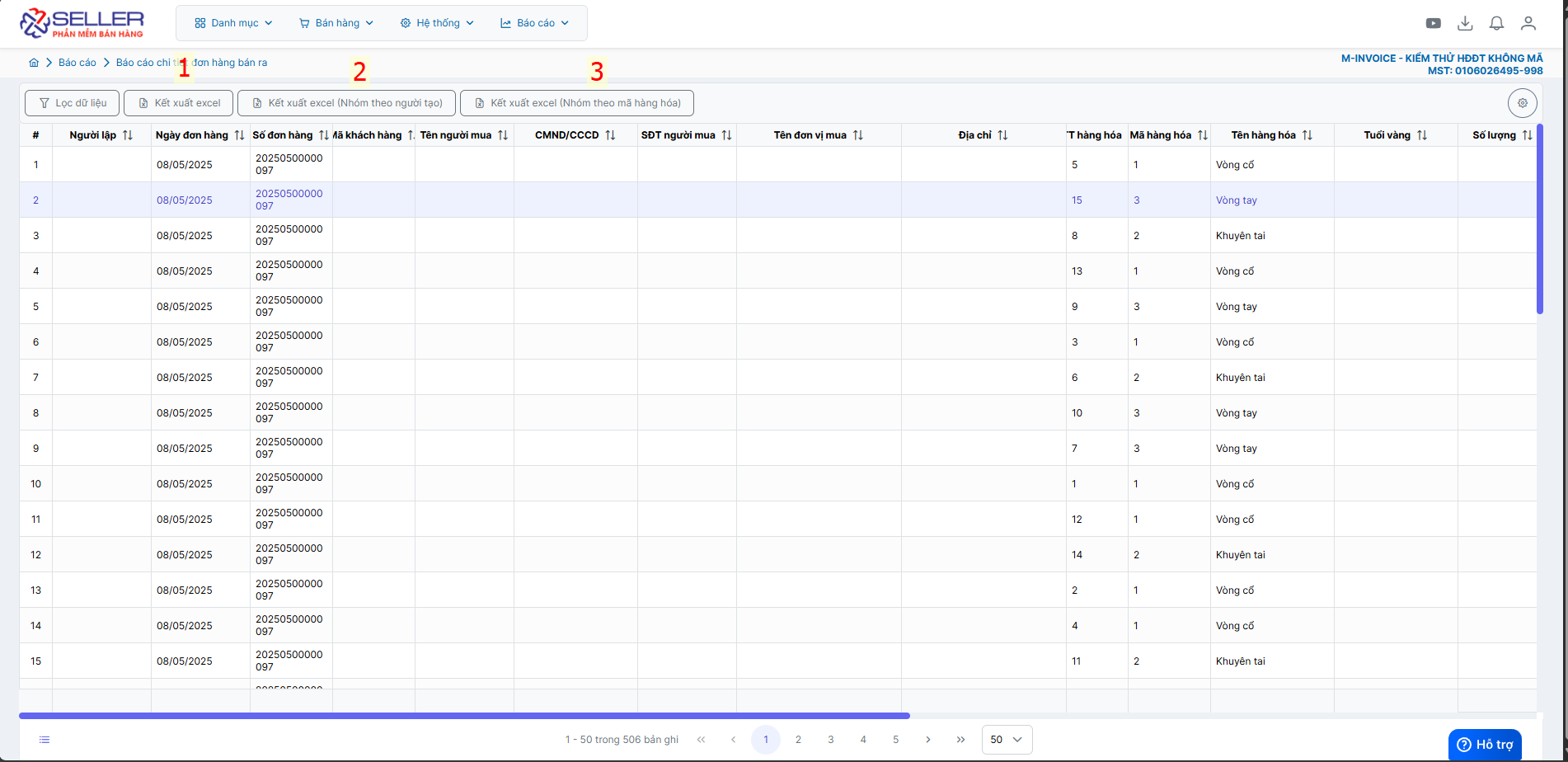Screen dimensions: 1568x762
Task: Open the user account icon
Action: (x=1528, y=23)
